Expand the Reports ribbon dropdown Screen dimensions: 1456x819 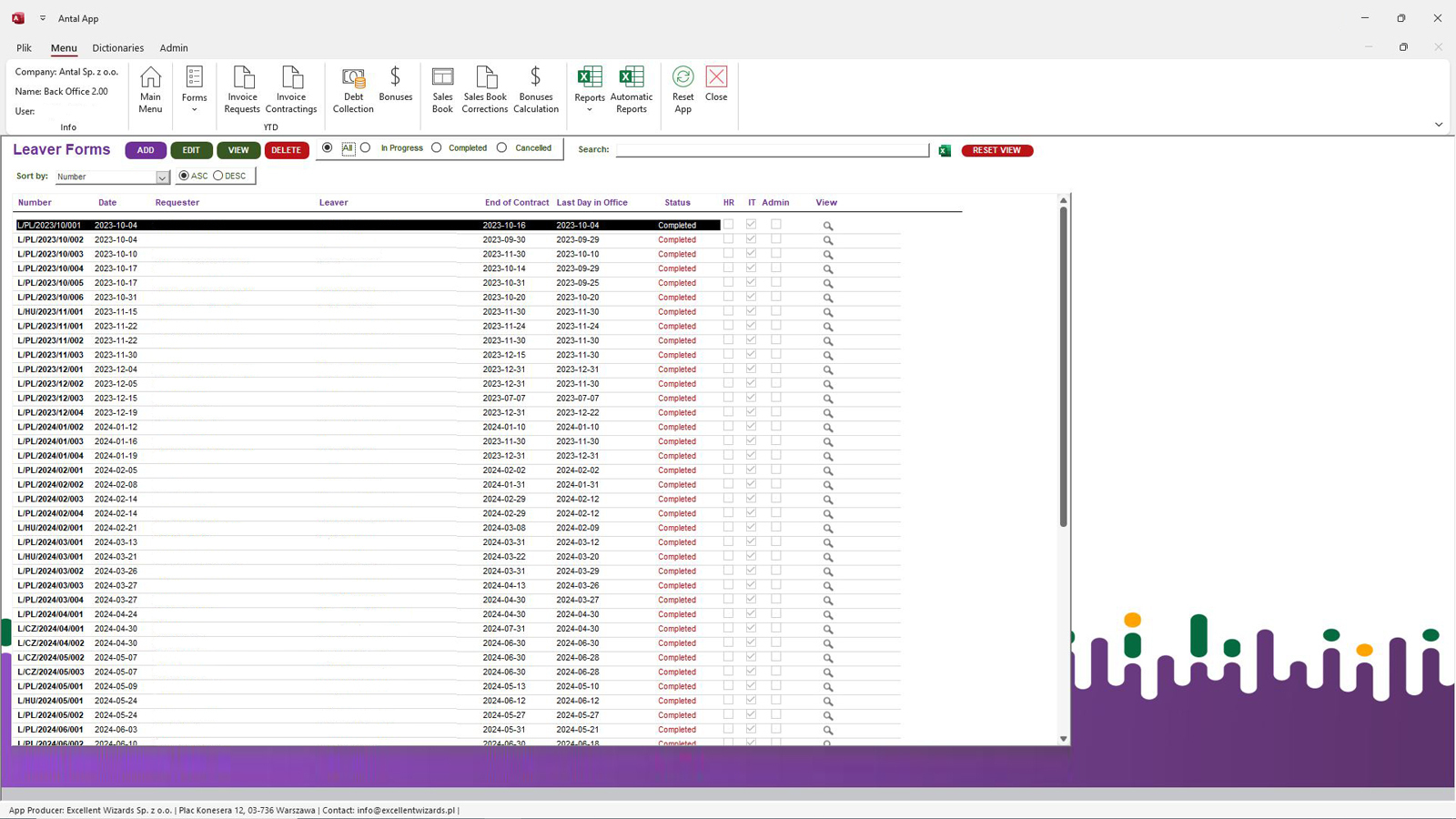pyautogui.click(x=589, y=109)
